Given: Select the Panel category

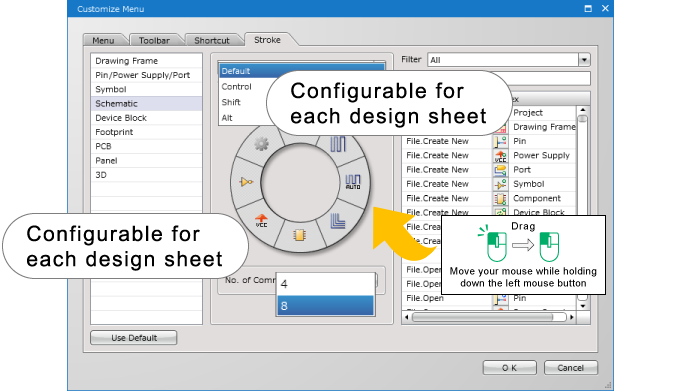Looking at the screenshot, I should tap(146, 161).
